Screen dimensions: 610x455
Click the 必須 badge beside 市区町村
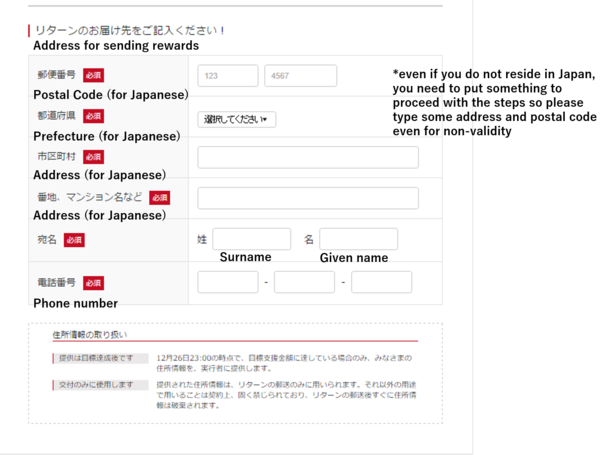point(93,157)
